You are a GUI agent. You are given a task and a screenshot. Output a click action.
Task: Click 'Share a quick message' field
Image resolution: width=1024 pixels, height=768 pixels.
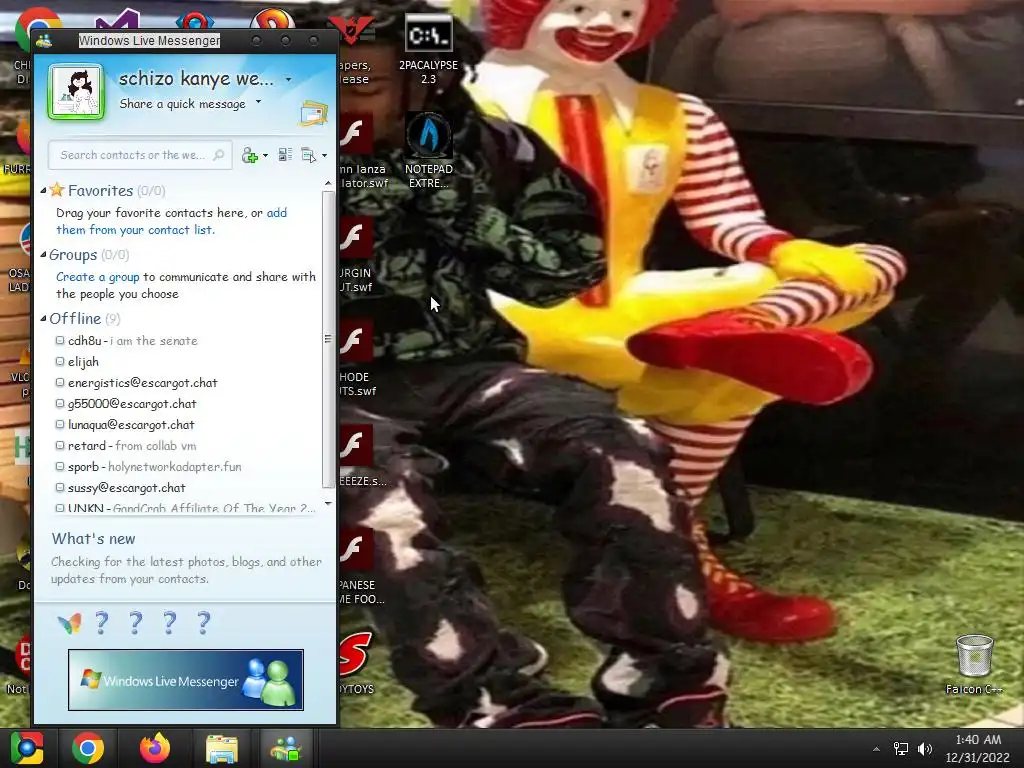(x=182, y=104)
